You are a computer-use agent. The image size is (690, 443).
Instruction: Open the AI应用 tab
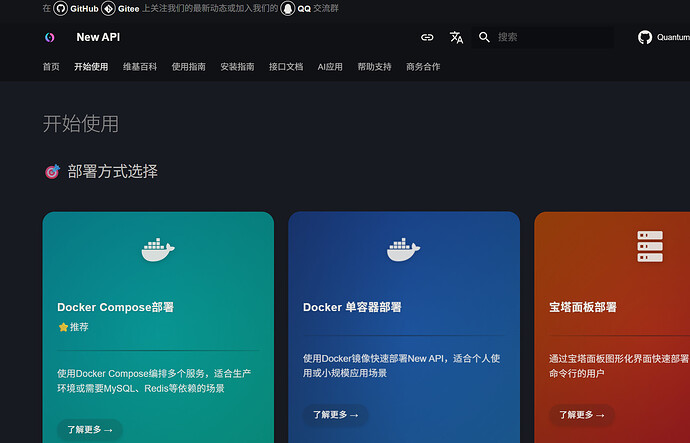[330, 67]
